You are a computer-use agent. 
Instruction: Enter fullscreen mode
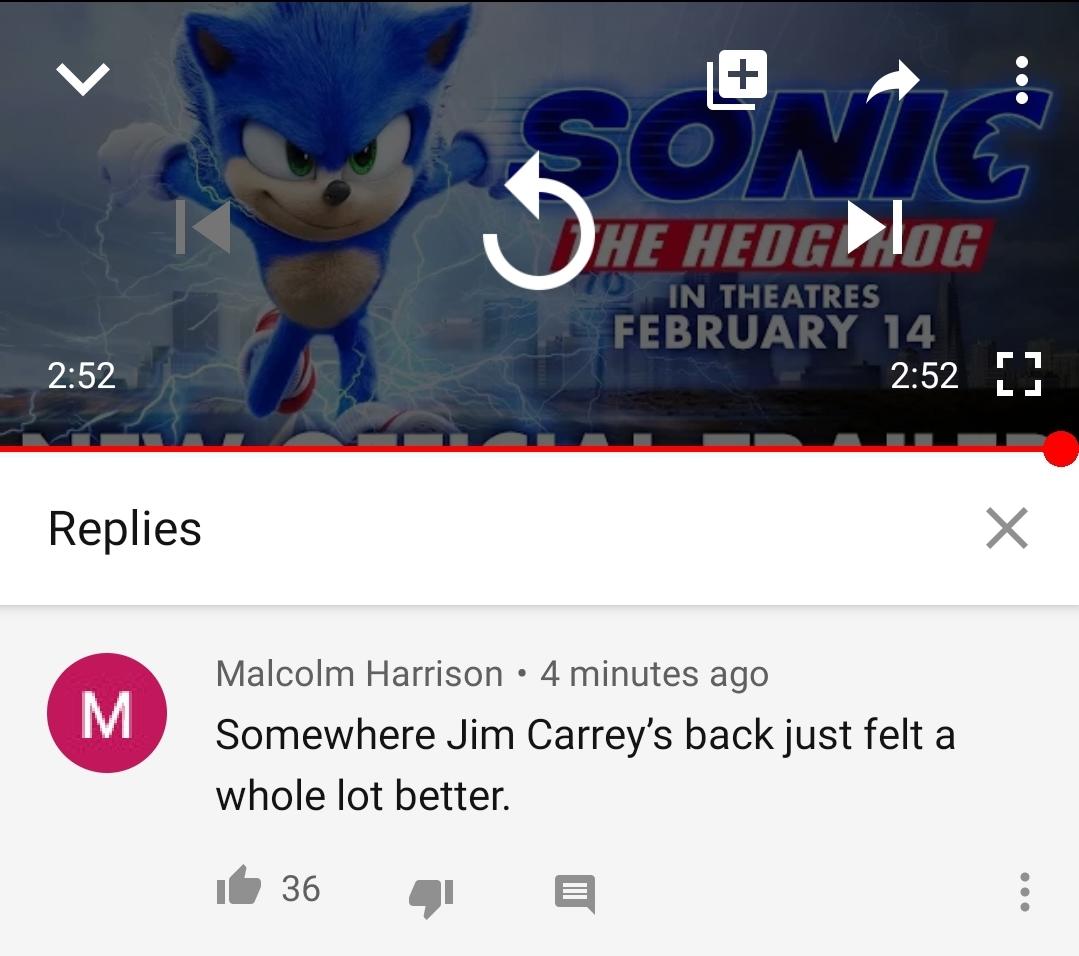click(x=1019, y=374)
